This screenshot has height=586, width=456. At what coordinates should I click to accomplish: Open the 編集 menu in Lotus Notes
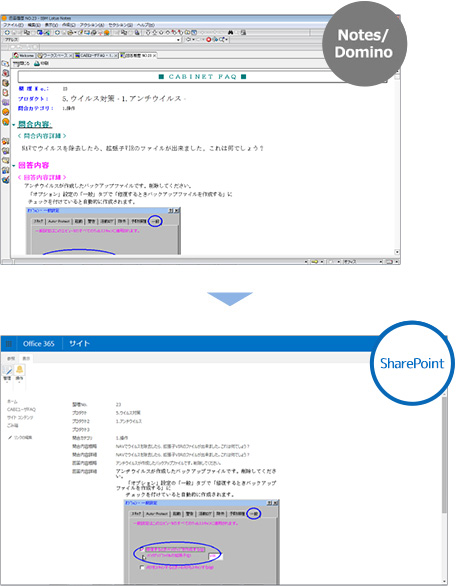pos(34,25)
